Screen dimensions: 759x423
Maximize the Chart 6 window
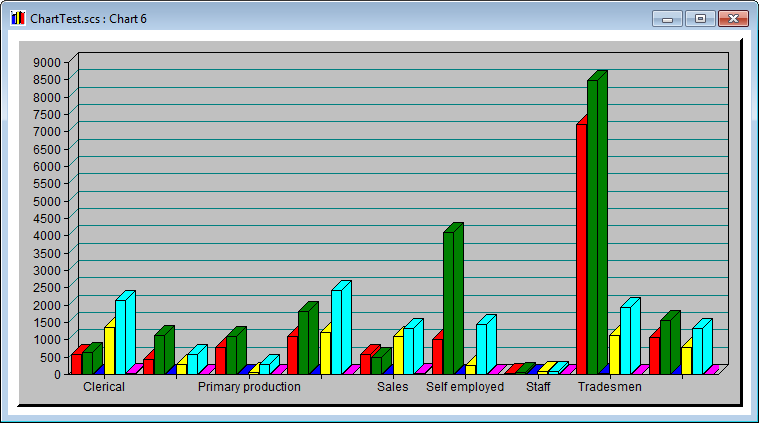pyautogui.click(x=698, y=18)
